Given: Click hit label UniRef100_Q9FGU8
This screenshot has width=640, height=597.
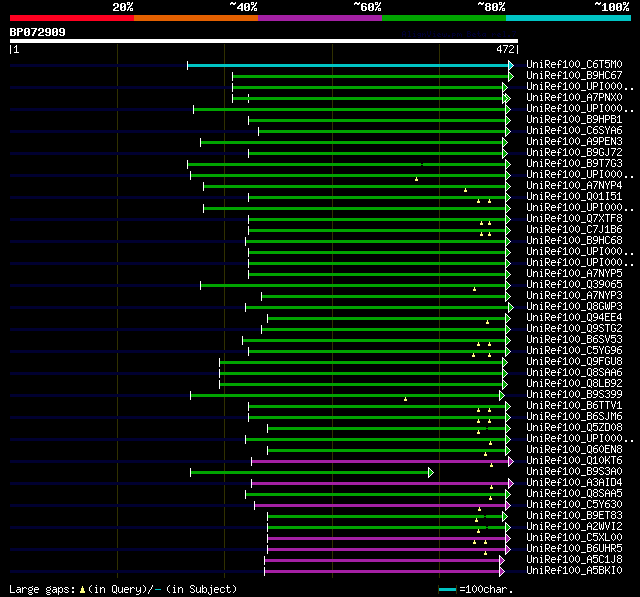Looking at the screenshot, I should coord(574,362).
